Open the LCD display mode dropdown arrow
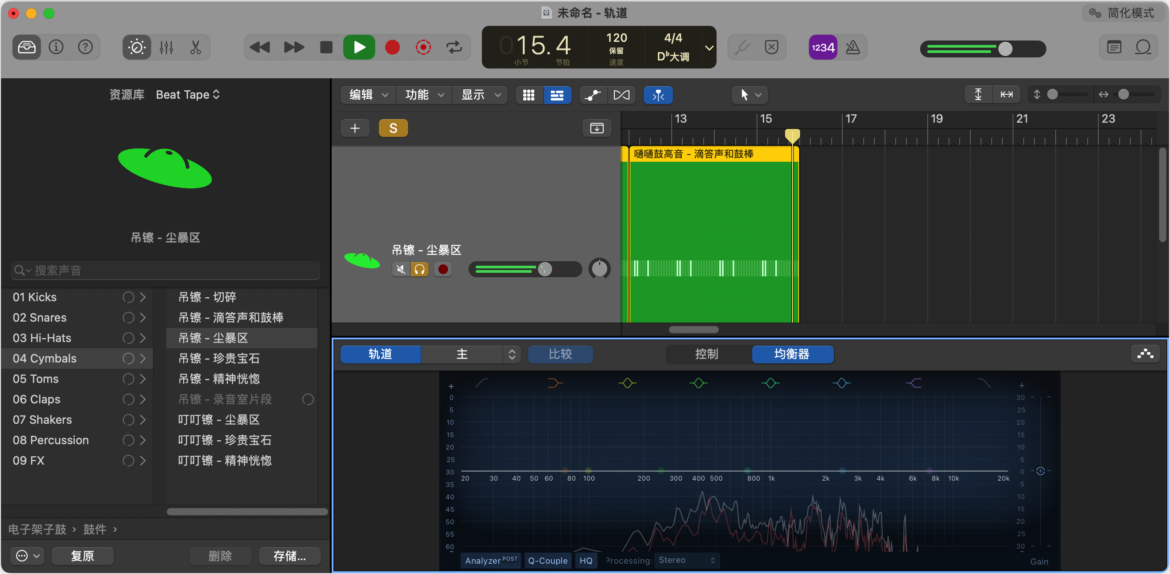 click(x=709, y=47)
